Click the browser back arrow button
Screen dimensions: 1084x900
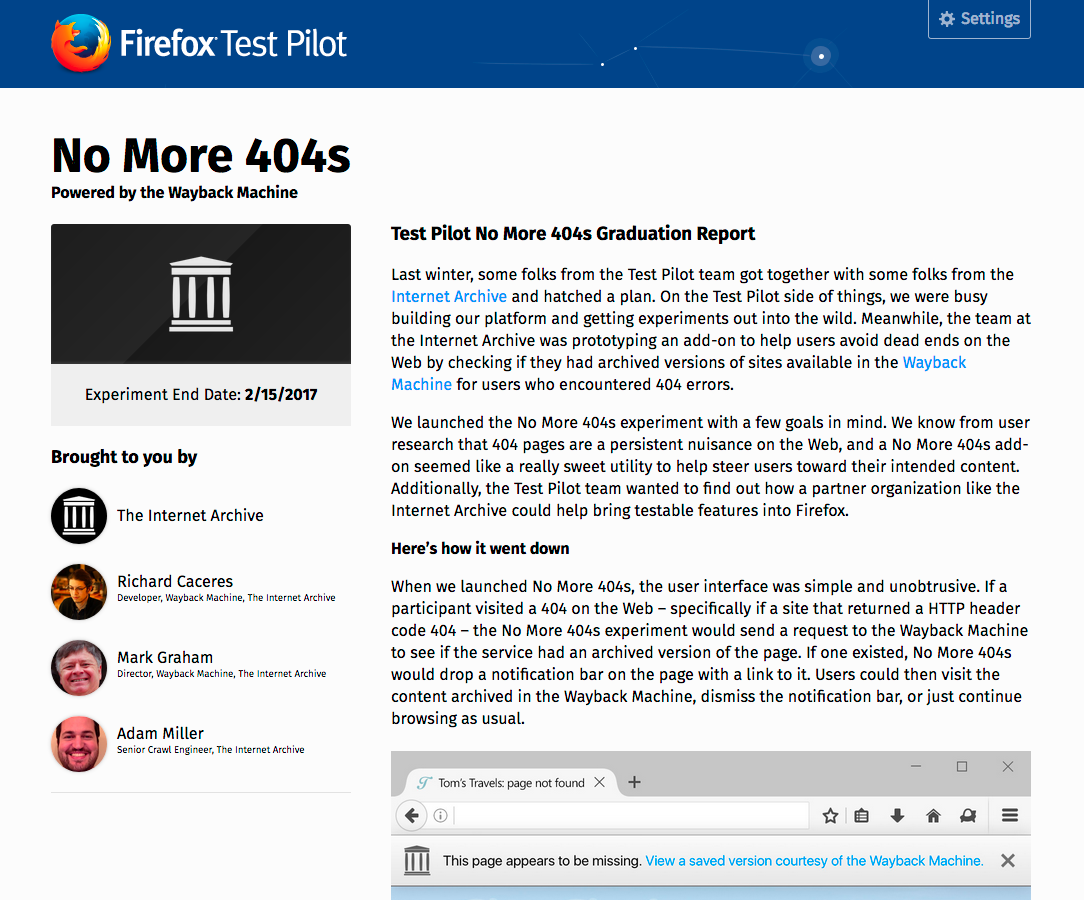pyautogui.click(x=411, y=816)
